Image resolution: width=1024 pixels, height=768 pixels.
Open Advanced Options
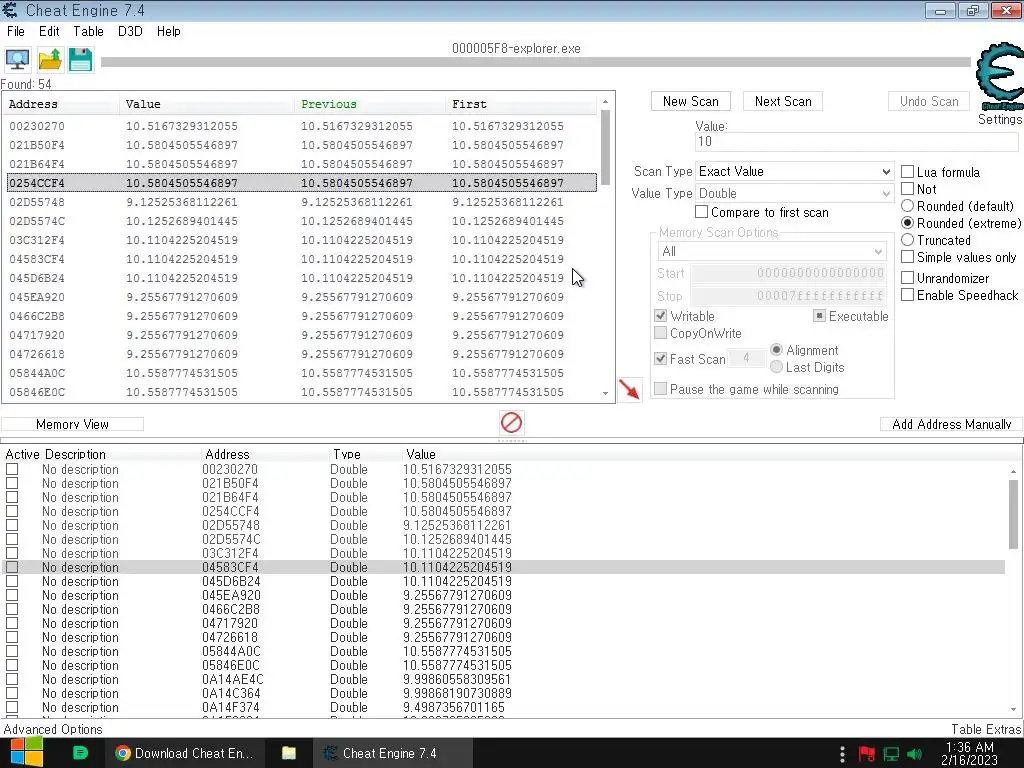(x=53, y=729)
